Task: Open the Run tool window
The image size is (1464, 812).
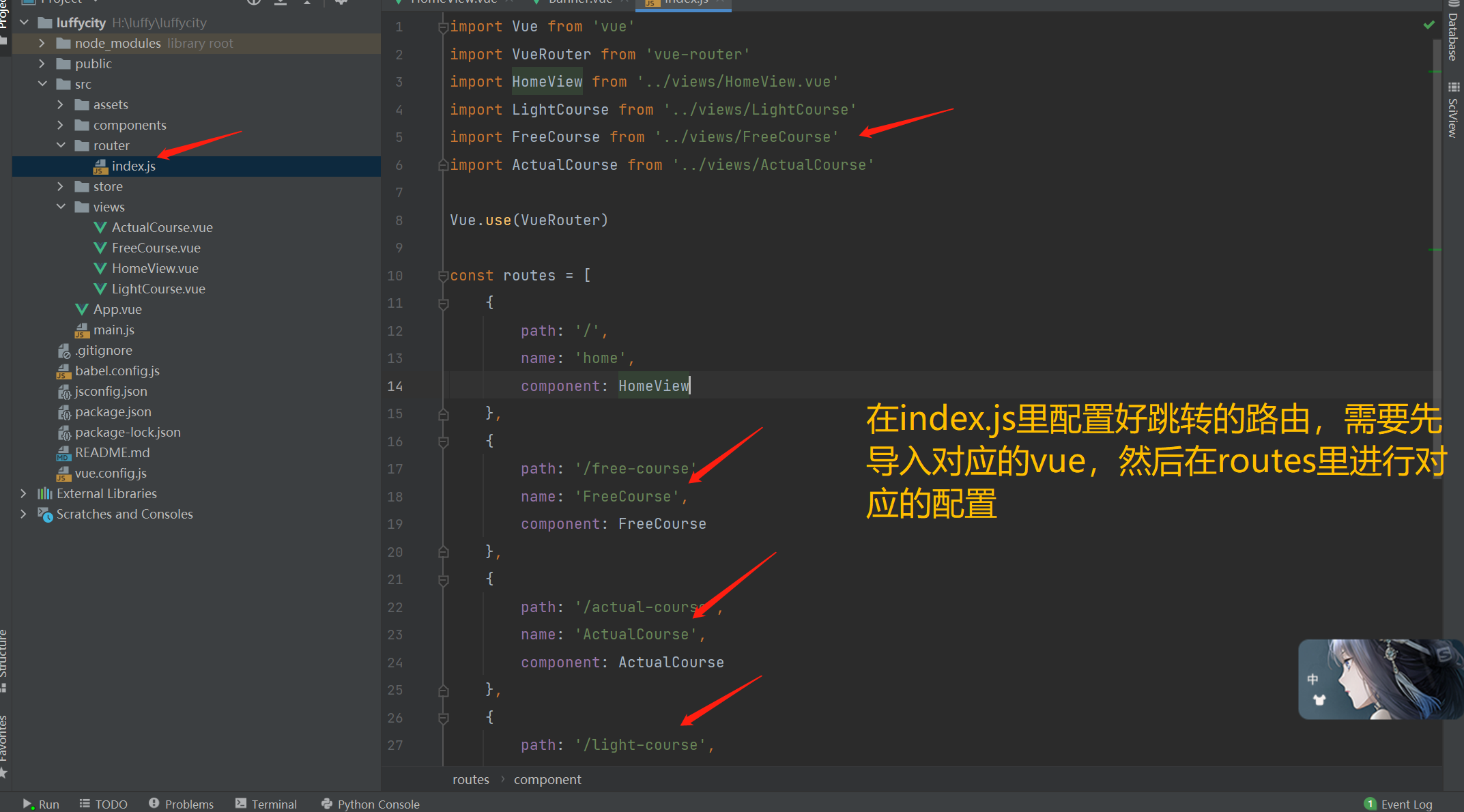Action: point(41,804)
